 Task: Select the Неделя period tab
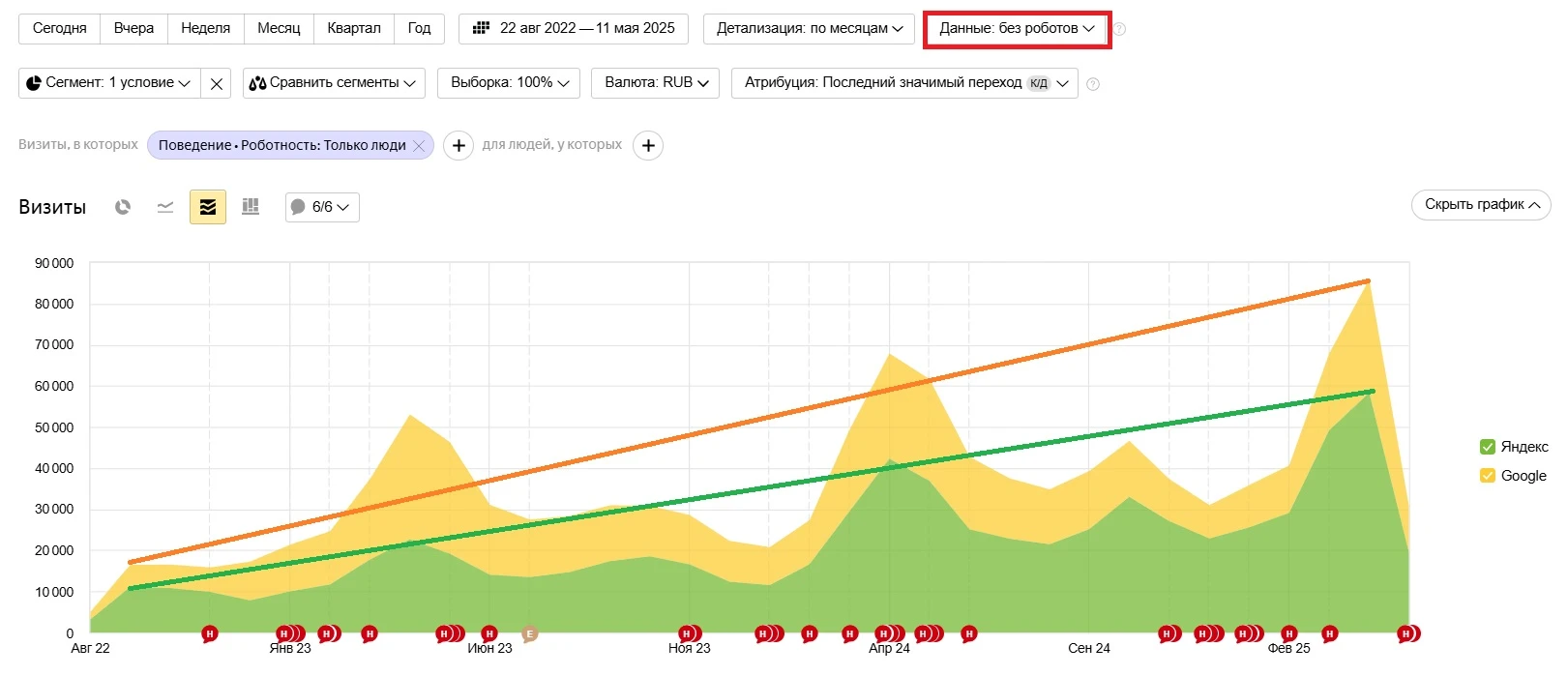[205, 29]
